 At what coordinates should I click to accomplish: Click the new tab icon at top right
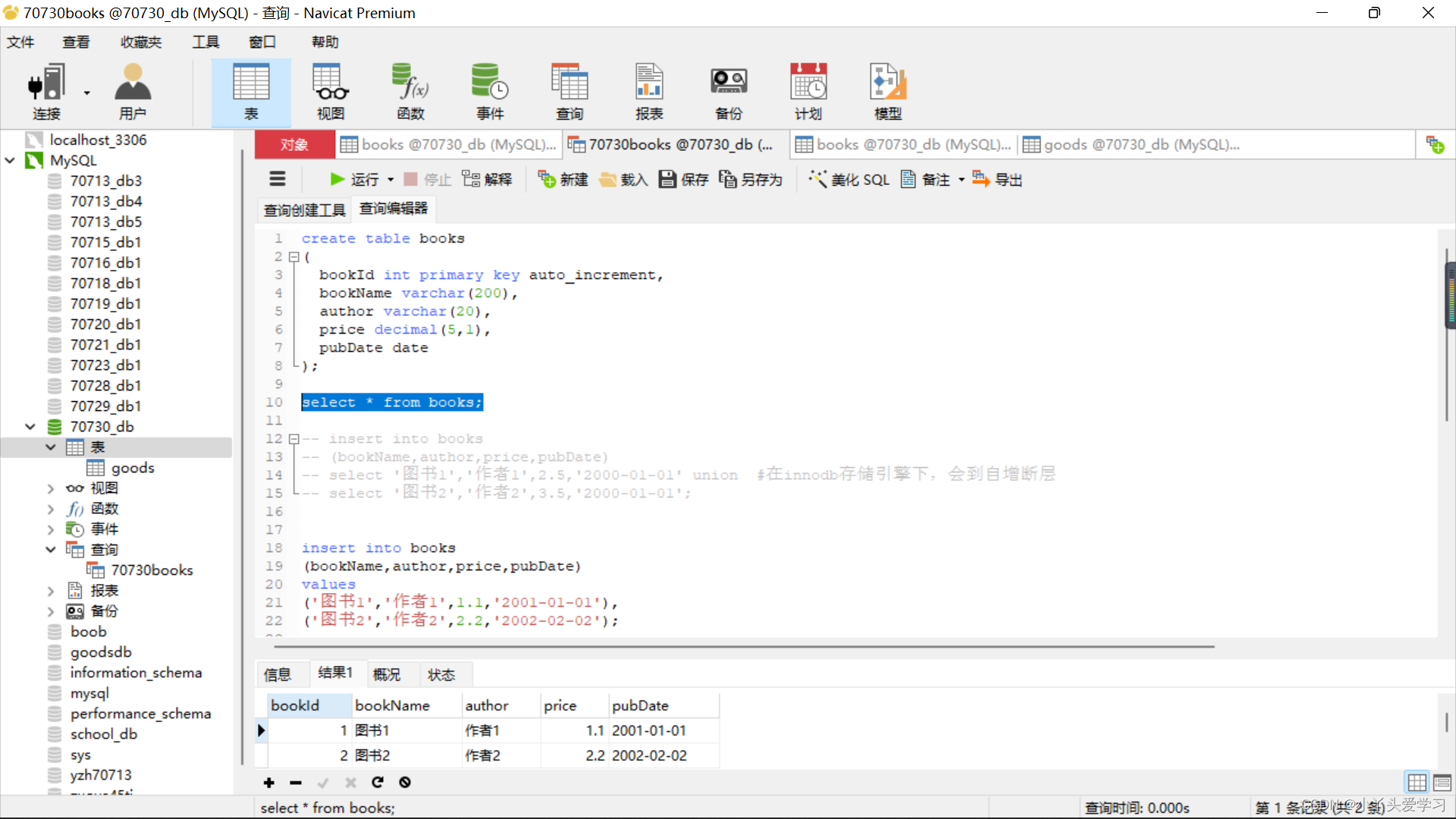tap(1435, 144)
